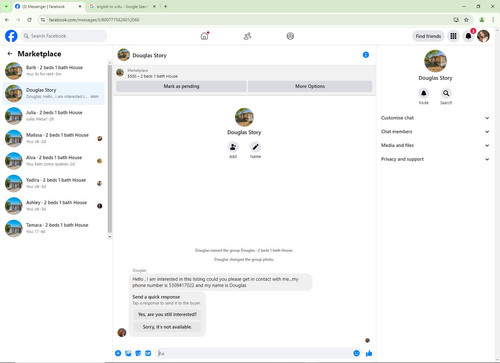Choose a sticker in the composer

pyautogui.click(x=138, y=353)
